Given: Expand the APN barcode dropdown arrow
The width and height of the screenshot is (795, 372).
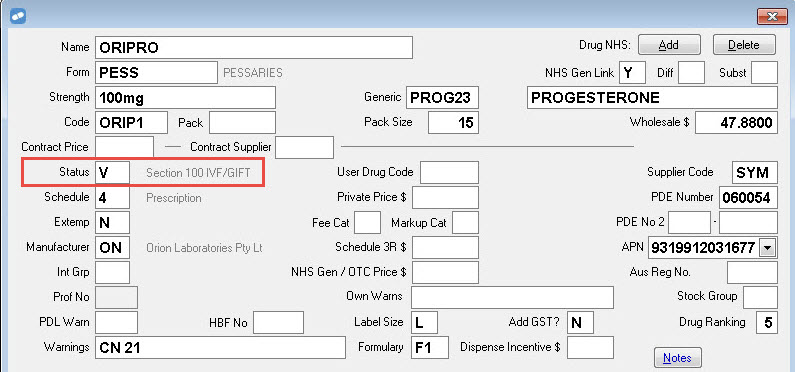Looking at the screenshot, I should [x=768, y=248].
